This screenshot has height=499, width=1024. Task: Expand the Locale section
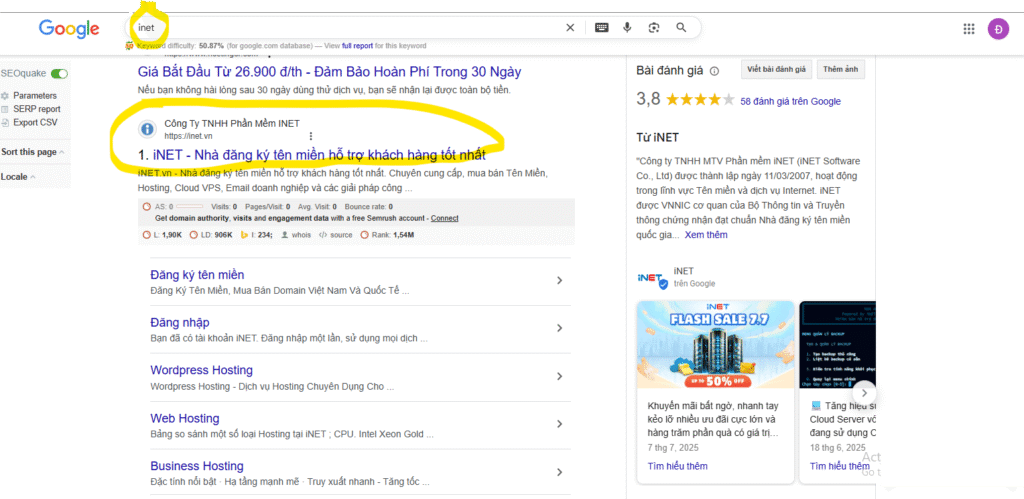[x=18, y=176]
